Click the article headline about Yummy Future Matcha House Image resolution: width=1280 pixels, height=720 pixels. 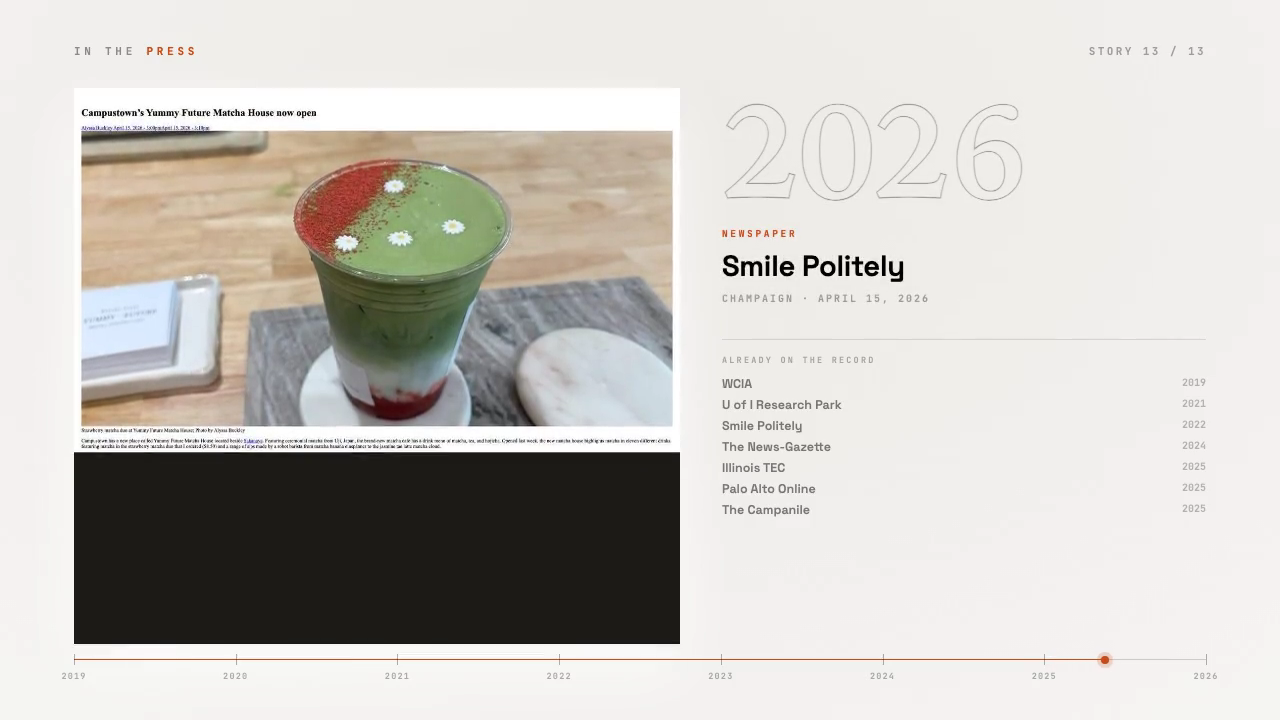coord(199,113)
